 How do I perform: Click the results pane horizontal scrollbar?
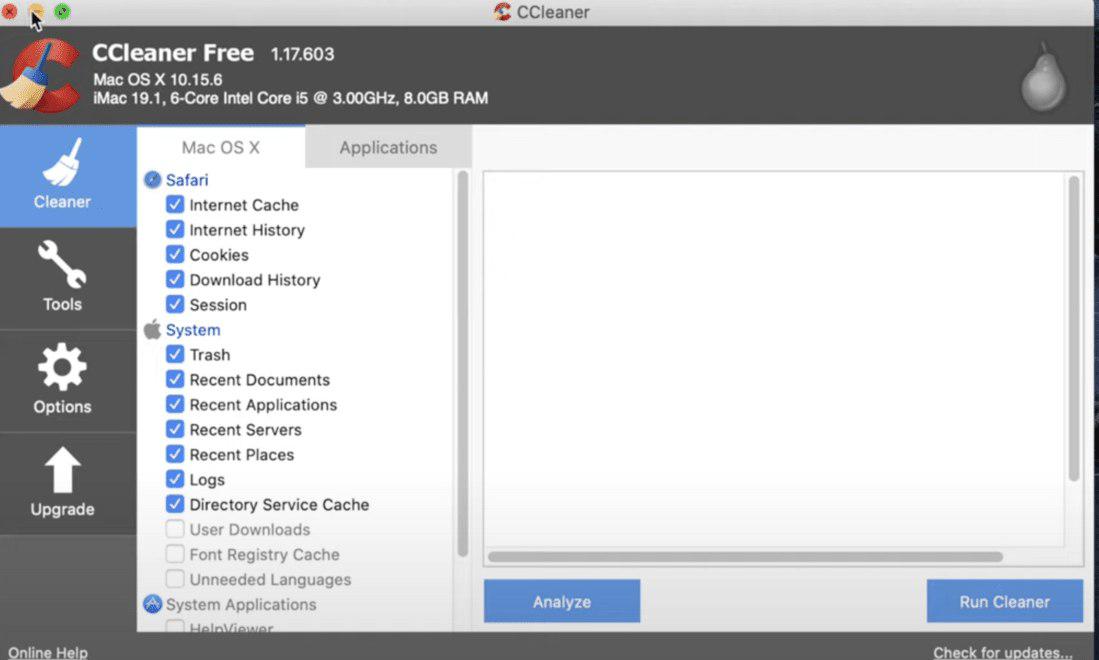tap(745, 557)
